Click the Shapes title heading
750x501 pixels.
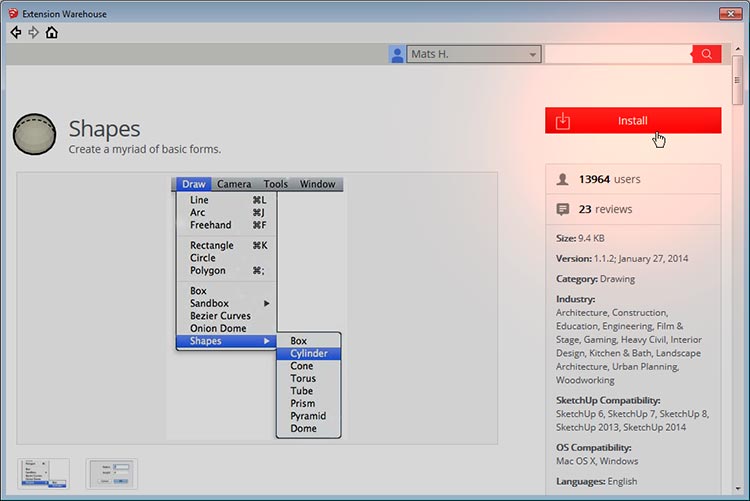104,129
